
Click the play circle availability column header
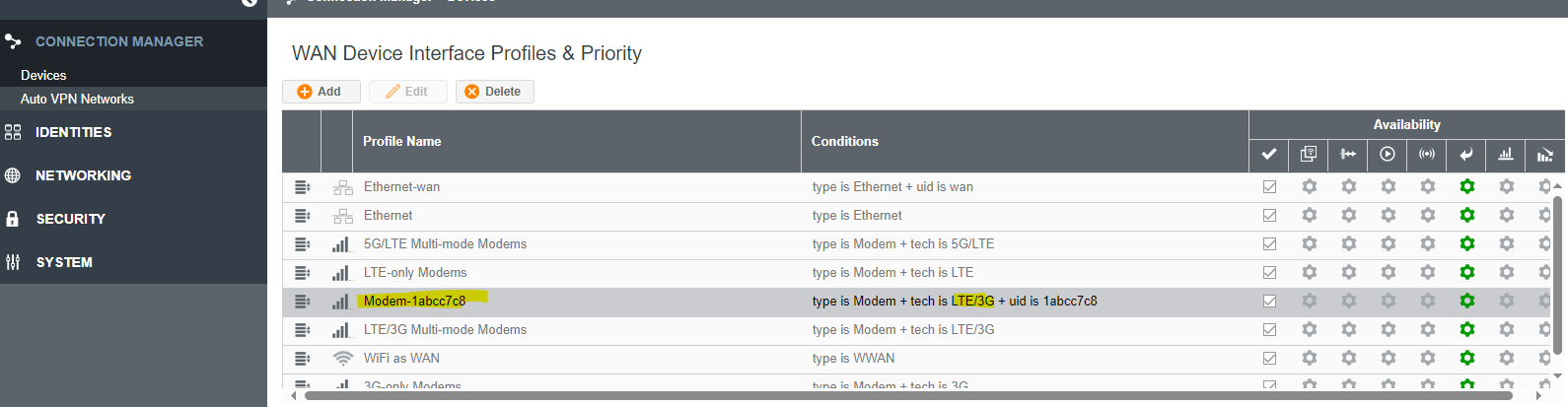pyautogui.click(x=1388, y=154)
